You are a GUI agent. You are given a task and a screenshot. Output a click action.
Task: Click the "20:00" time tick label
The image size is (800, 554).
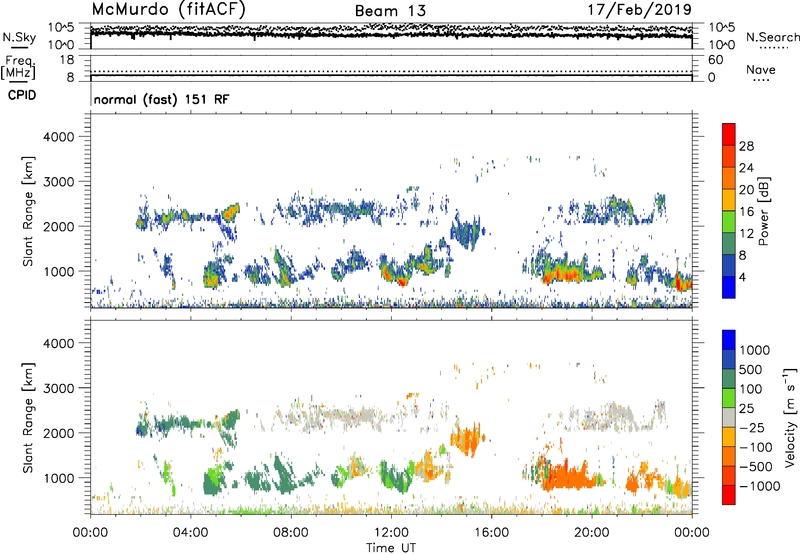pos(591,533)
